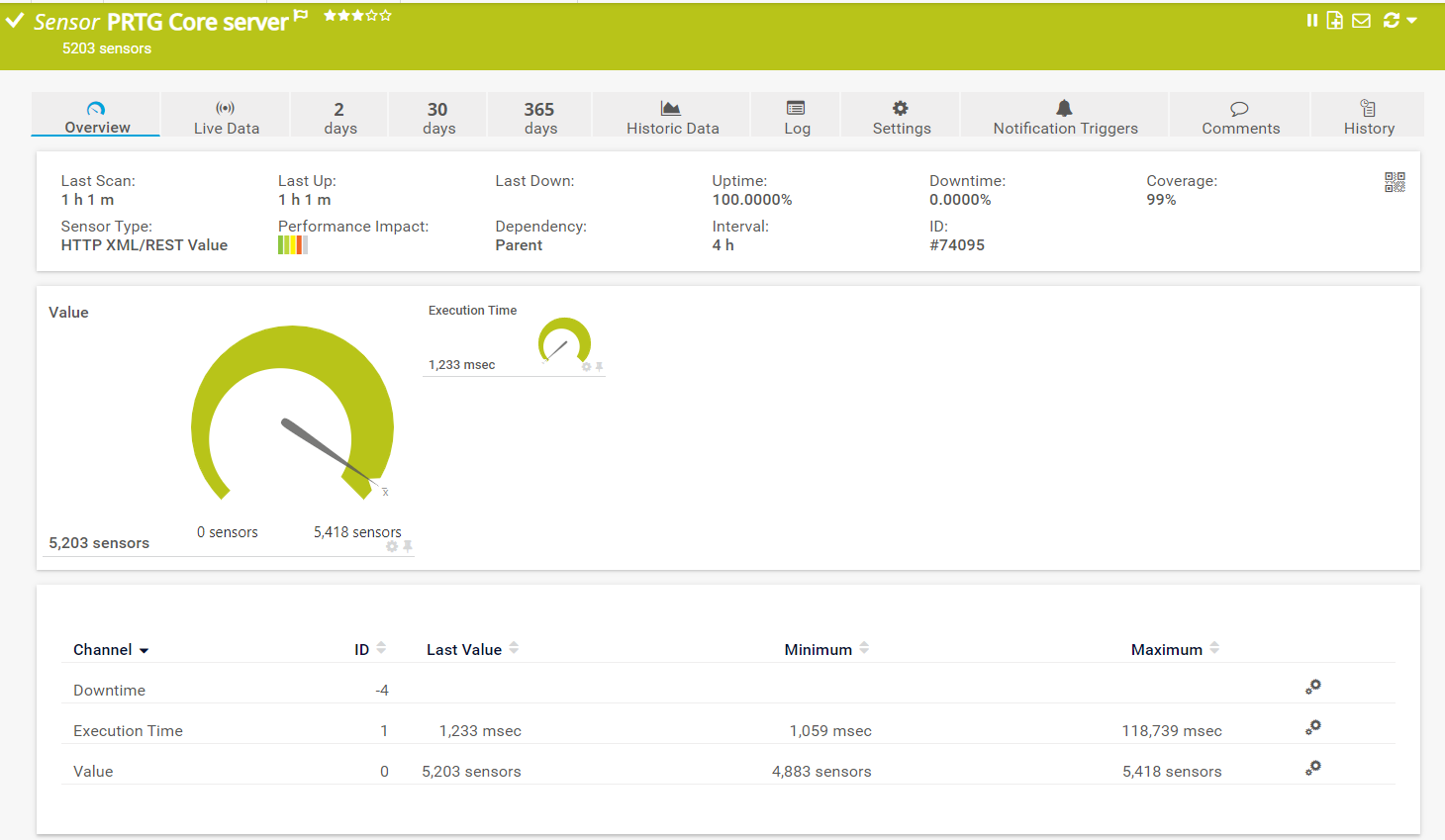This screenshot has height=840, width=1445.
Task: Toggle pin icon beside Execution Time gauge
Action: pos(599,367)
